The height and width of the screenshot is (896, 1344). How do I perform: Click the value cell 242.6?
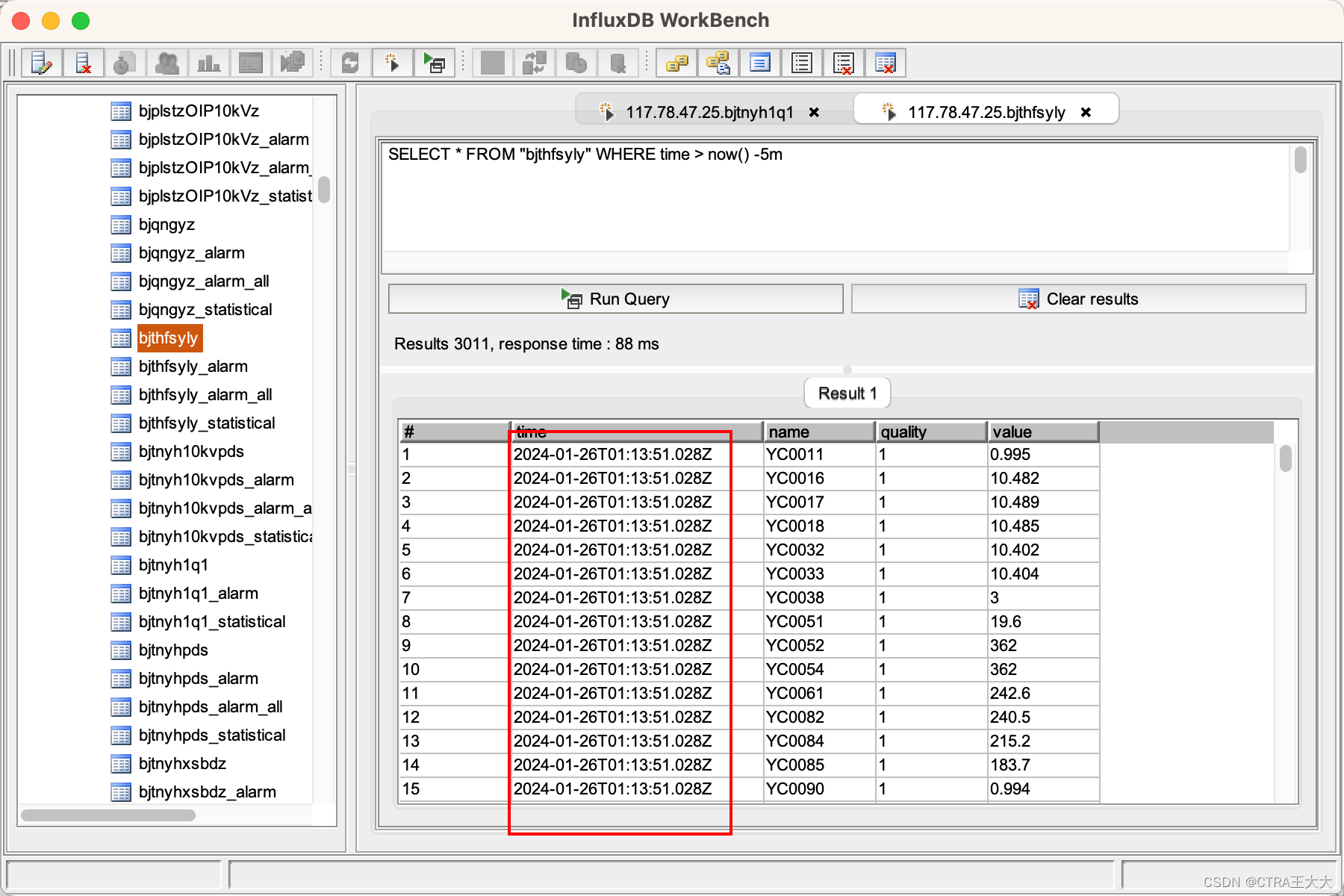click(x=1043, y=694)
